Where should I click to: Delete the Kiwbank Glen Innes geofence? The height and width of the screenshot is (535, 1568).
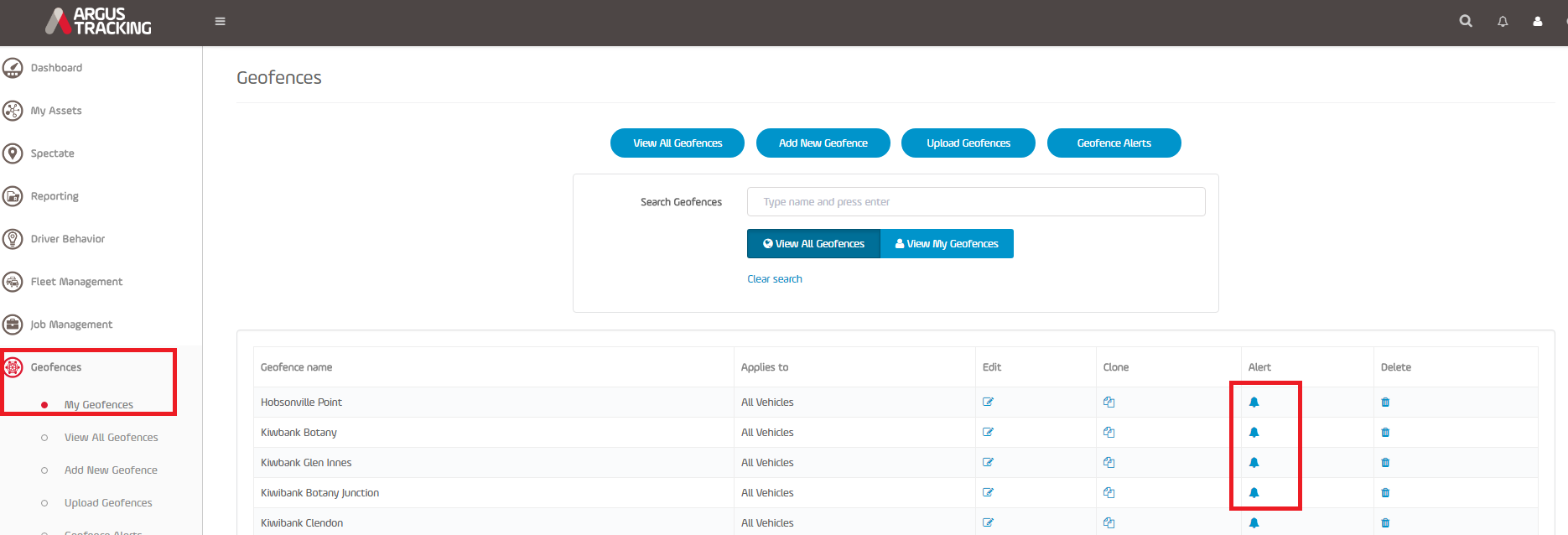(x=1385, y=463)
